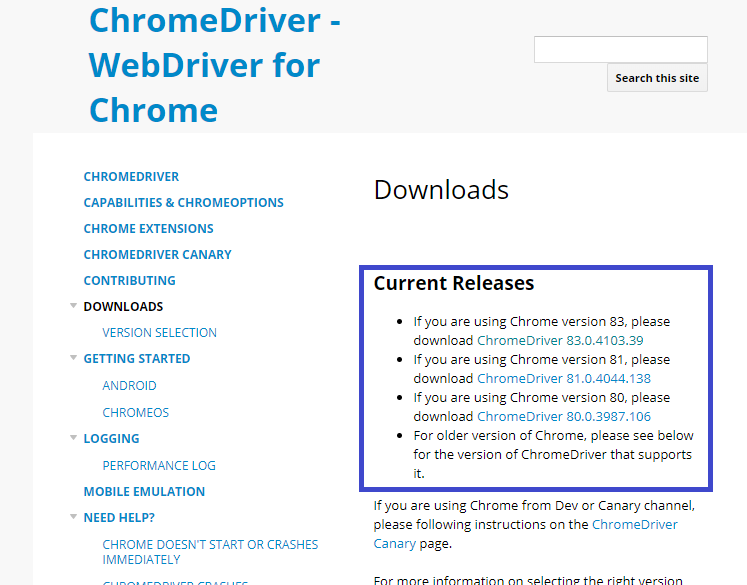
Task: Open the ChromeOS subpage link
Action: point(136,412)
